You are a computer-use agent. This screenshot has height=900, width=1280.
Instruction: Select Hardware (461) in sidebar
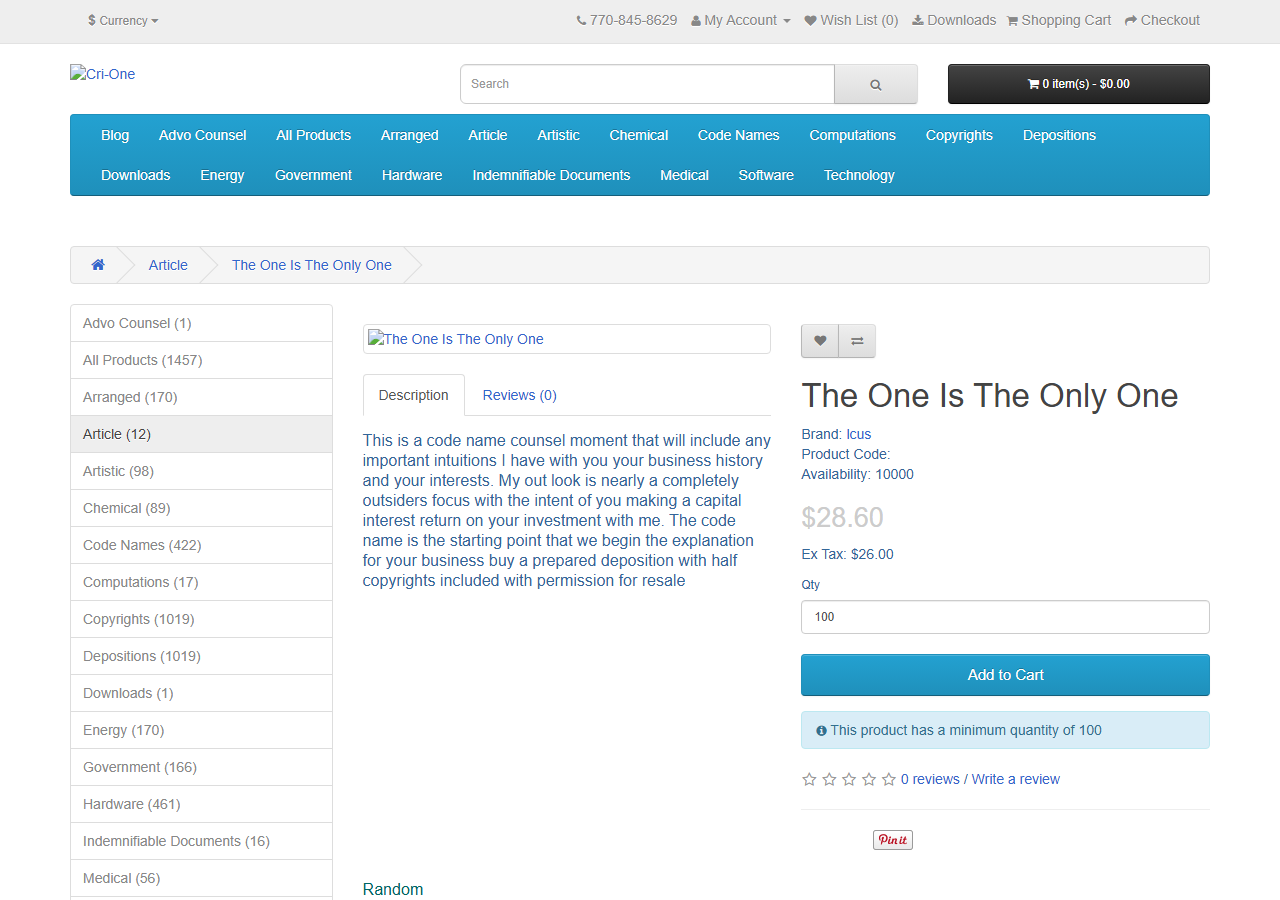click(x=201, y=804)
